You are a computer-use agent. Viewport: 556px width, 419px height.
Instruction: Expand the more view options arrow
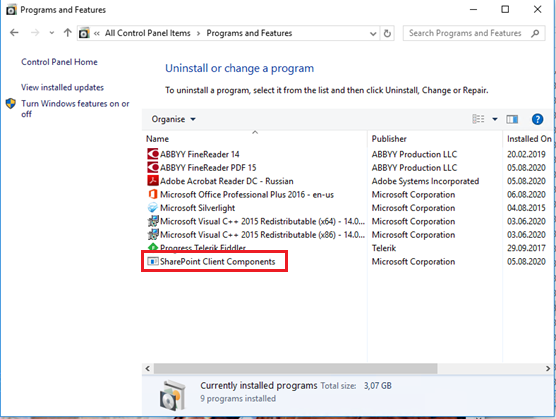tap(495, 119)
